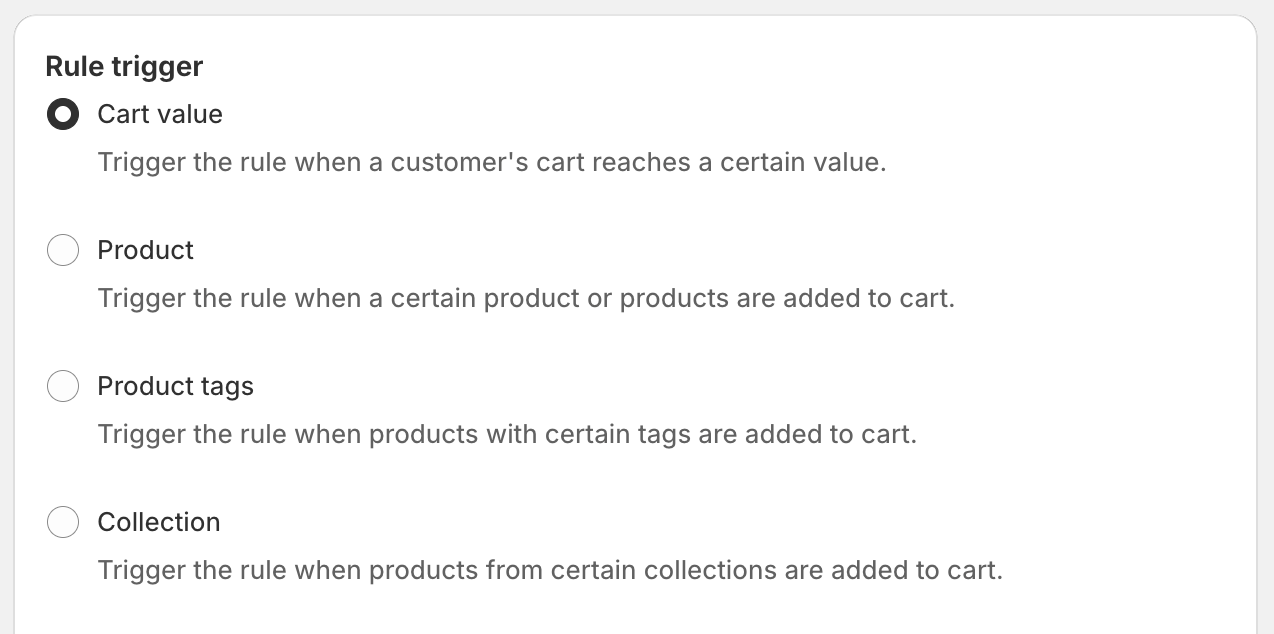Click the Cart value description text

tap(492, 162)
